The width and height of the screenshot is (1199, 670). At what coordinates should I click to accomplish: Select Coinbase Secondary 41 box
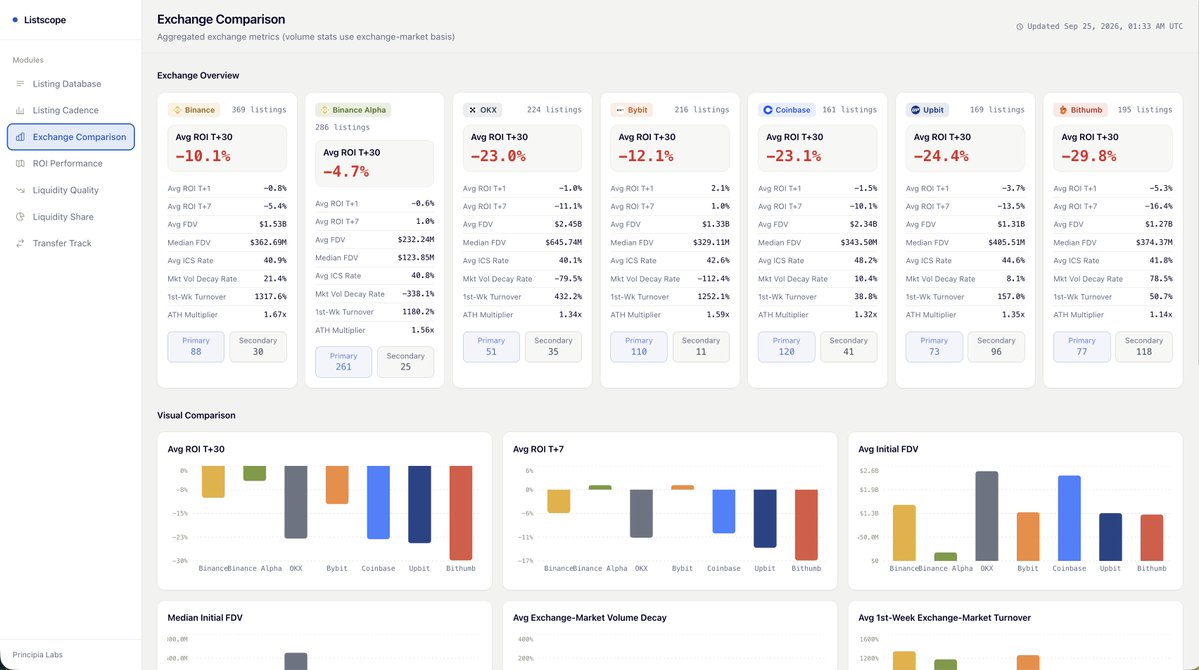click(x=848, y=346)
